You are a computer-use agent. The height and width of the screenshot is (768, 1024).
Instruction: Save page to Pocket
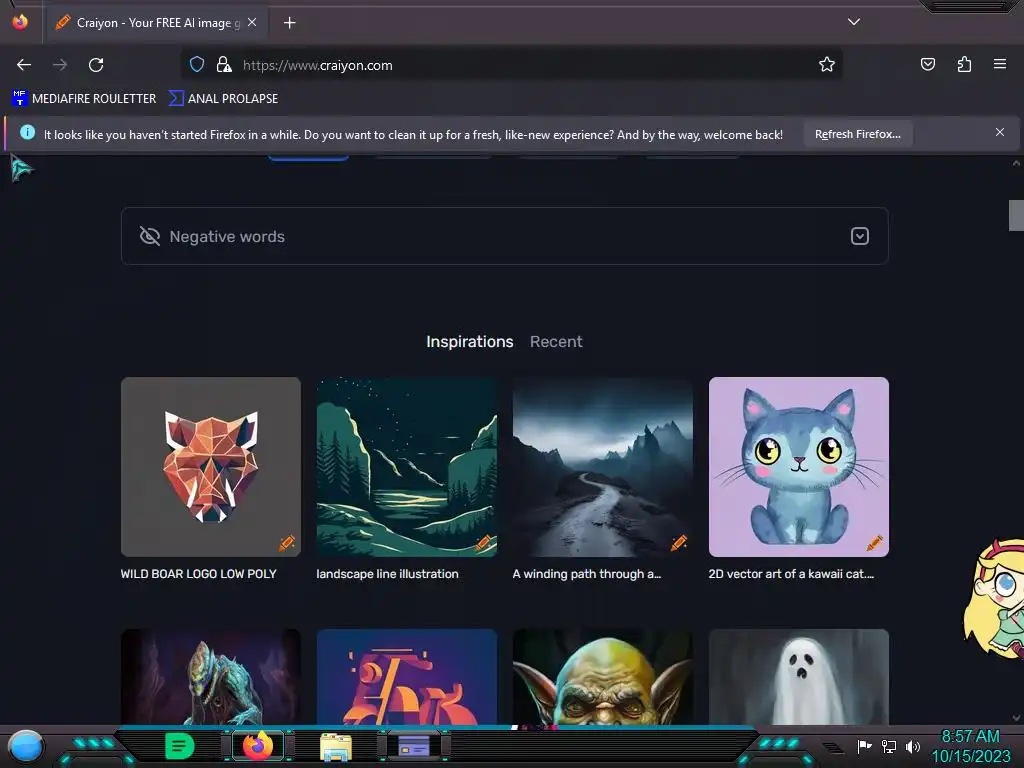tap(927, 65)
